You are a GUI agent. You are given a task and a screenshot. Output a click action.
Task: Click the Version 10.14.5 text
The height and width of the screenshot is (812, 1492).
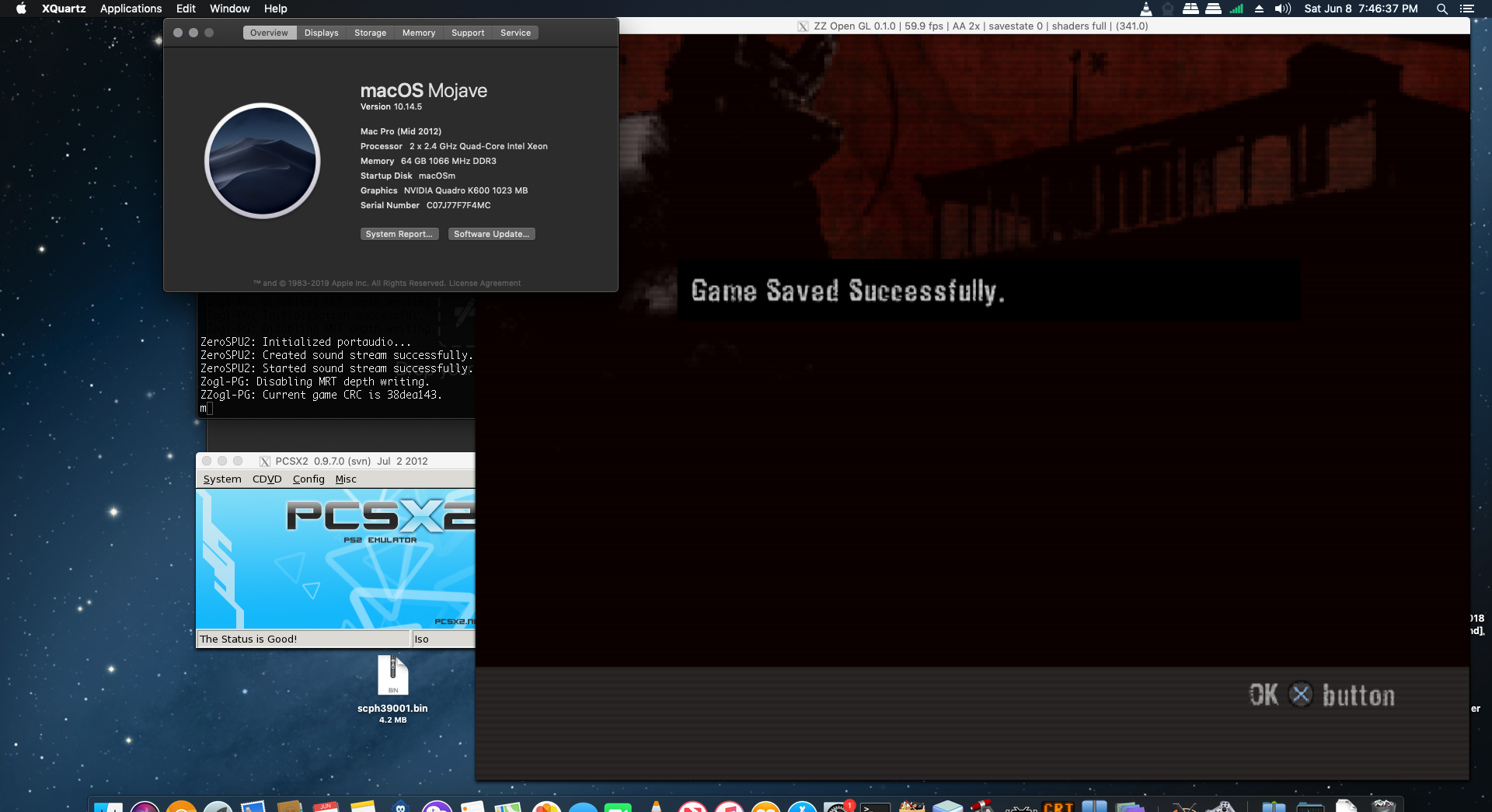coord(391,107)
